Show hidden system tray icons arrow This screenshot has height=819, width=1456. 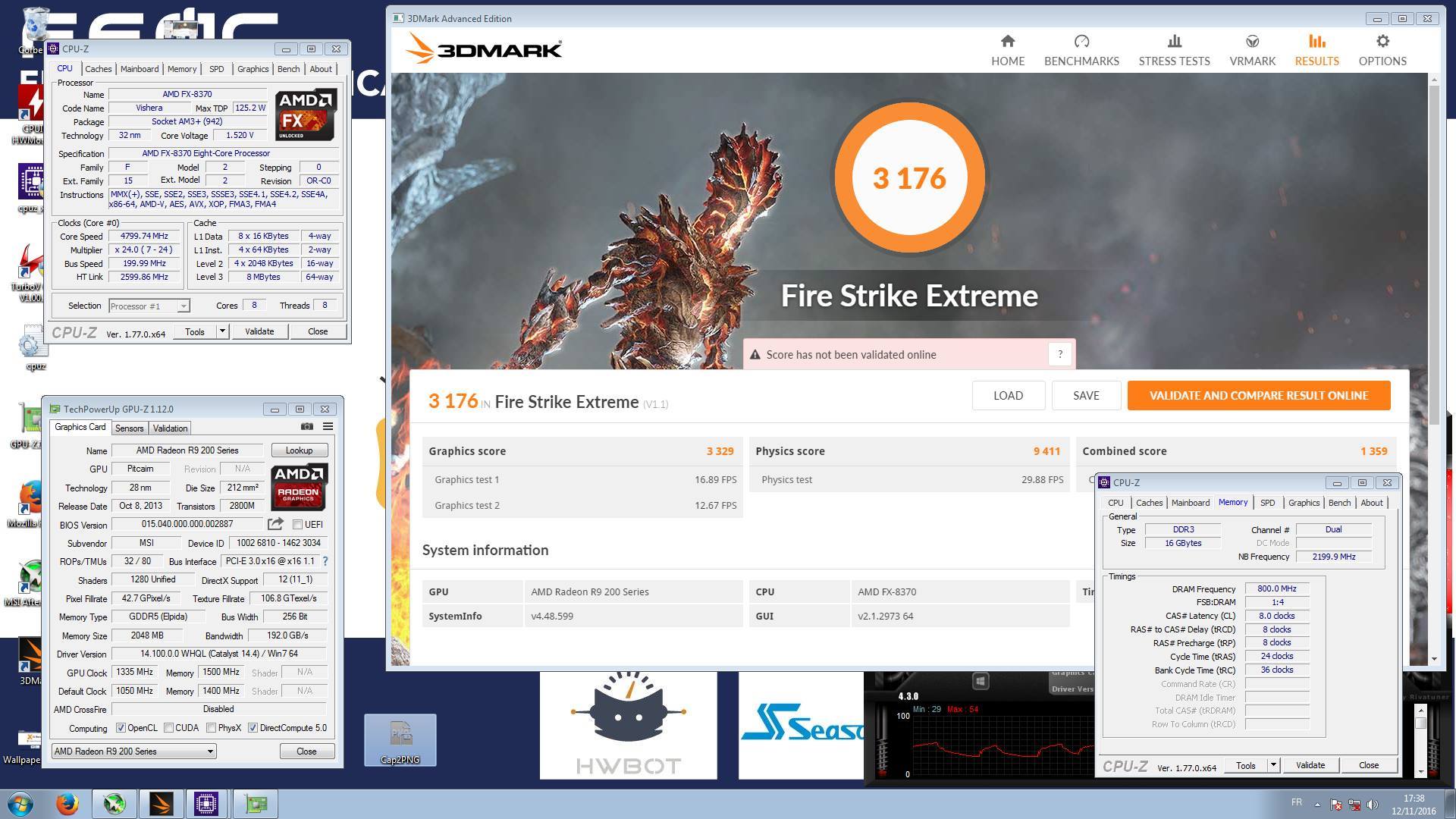(1317, 804)
